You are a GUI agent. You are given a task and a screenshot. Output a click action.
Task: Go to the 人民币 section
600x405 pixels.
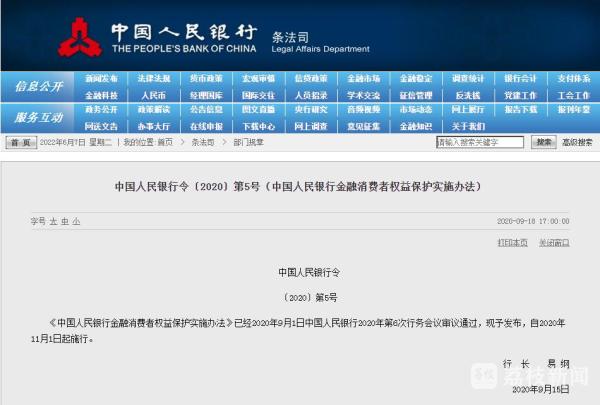154,95
